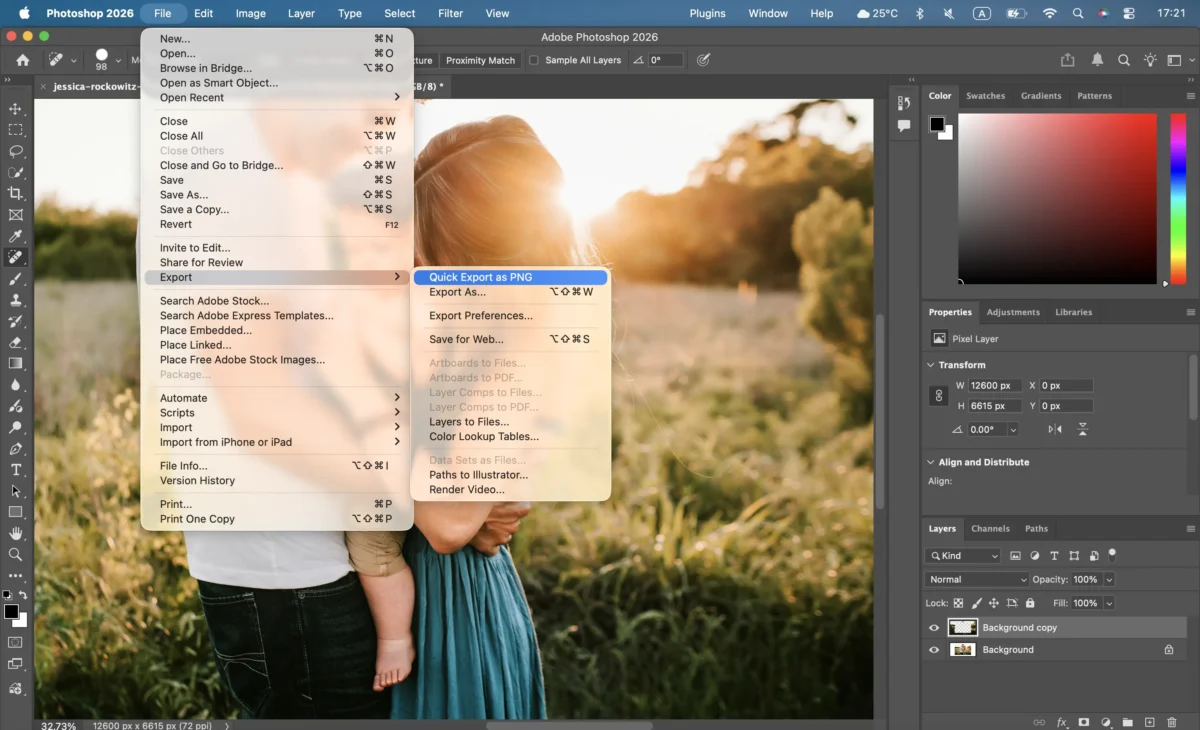Click the delete layer trash icon
This screenshot has width=1200, height=730.
click(1172, 722)
